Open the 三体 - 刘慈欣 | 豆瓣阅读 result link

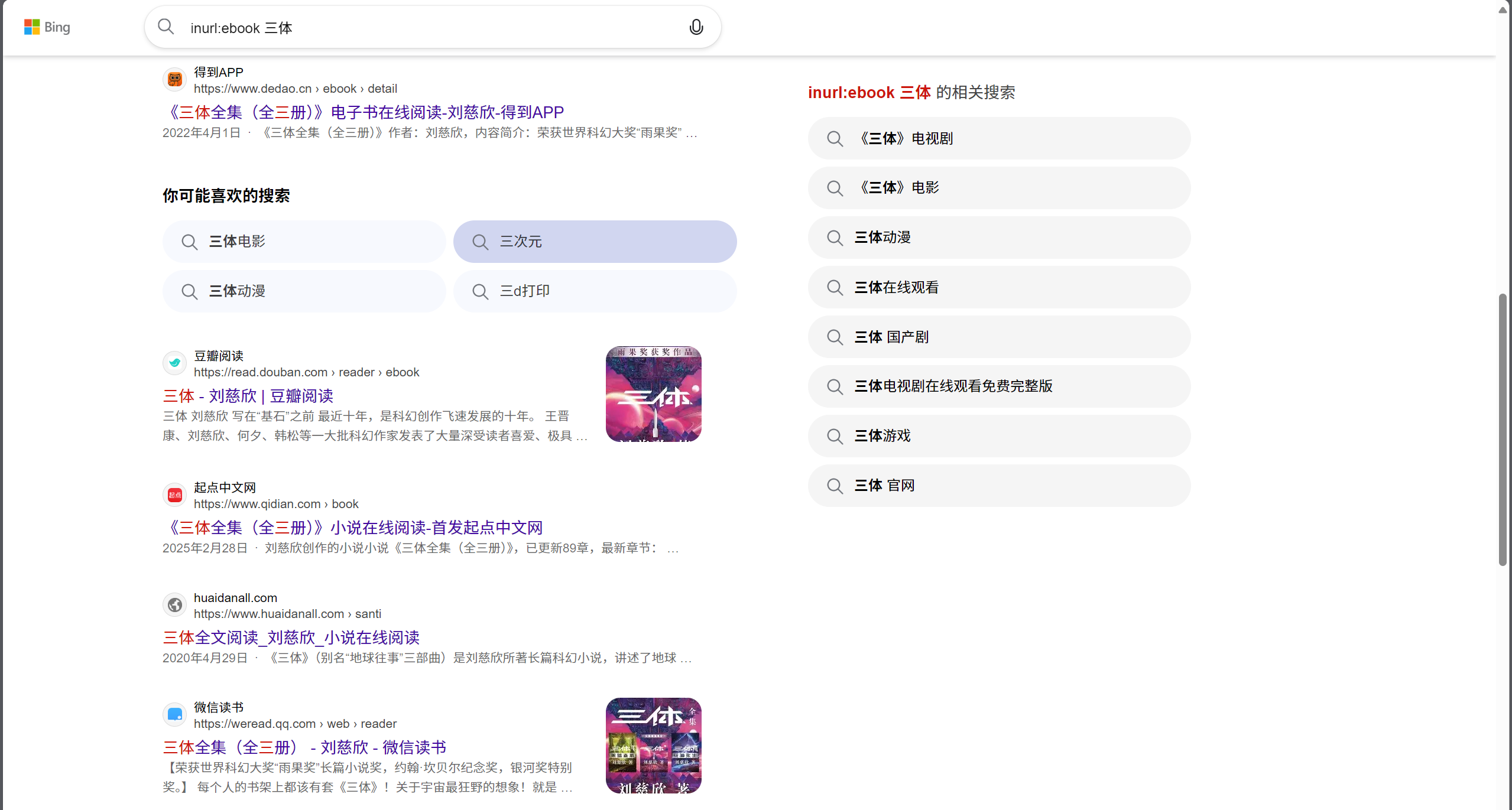coord(248,396)
